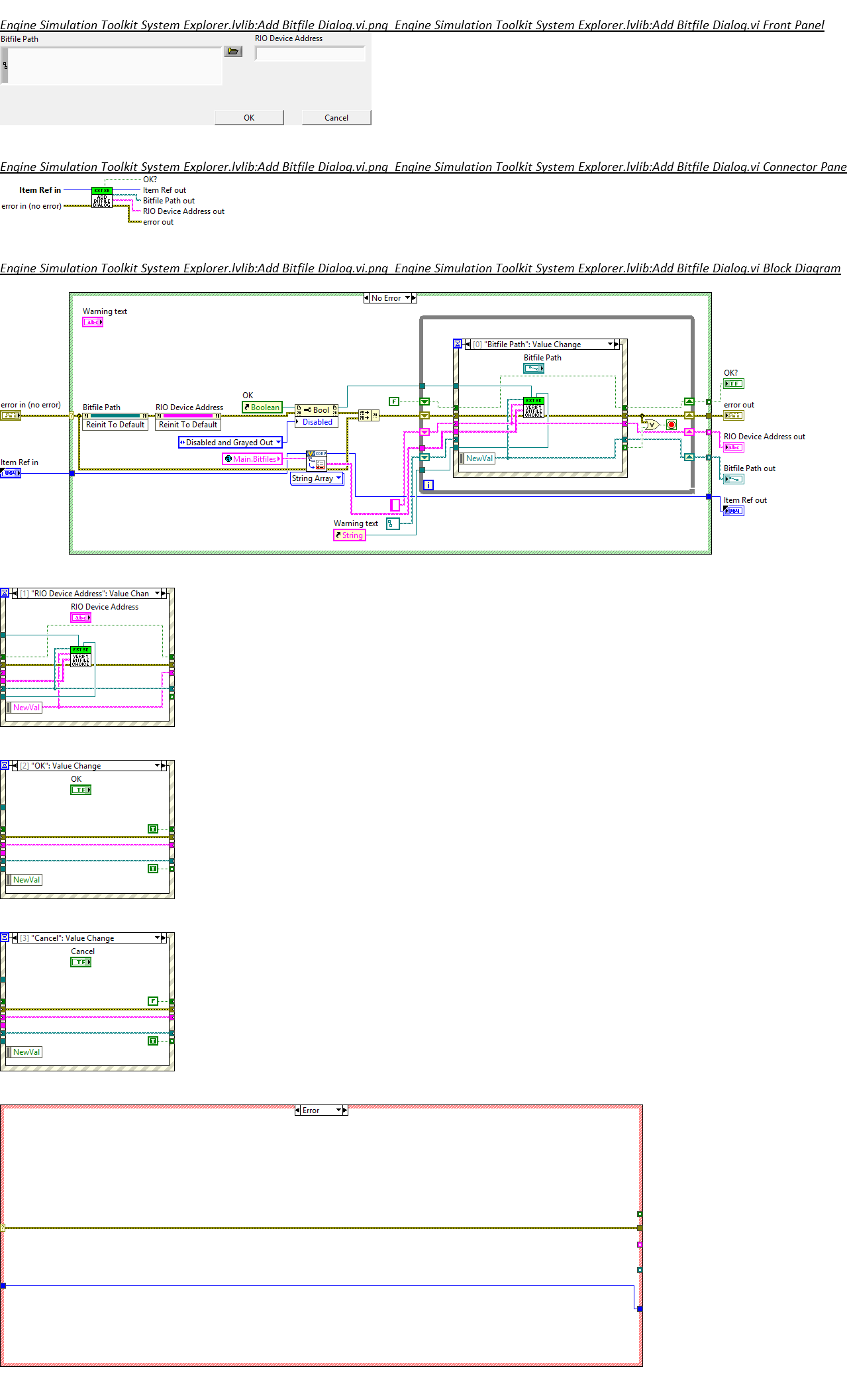Select the OK? boolean indicator terminal

click(734, 384)
